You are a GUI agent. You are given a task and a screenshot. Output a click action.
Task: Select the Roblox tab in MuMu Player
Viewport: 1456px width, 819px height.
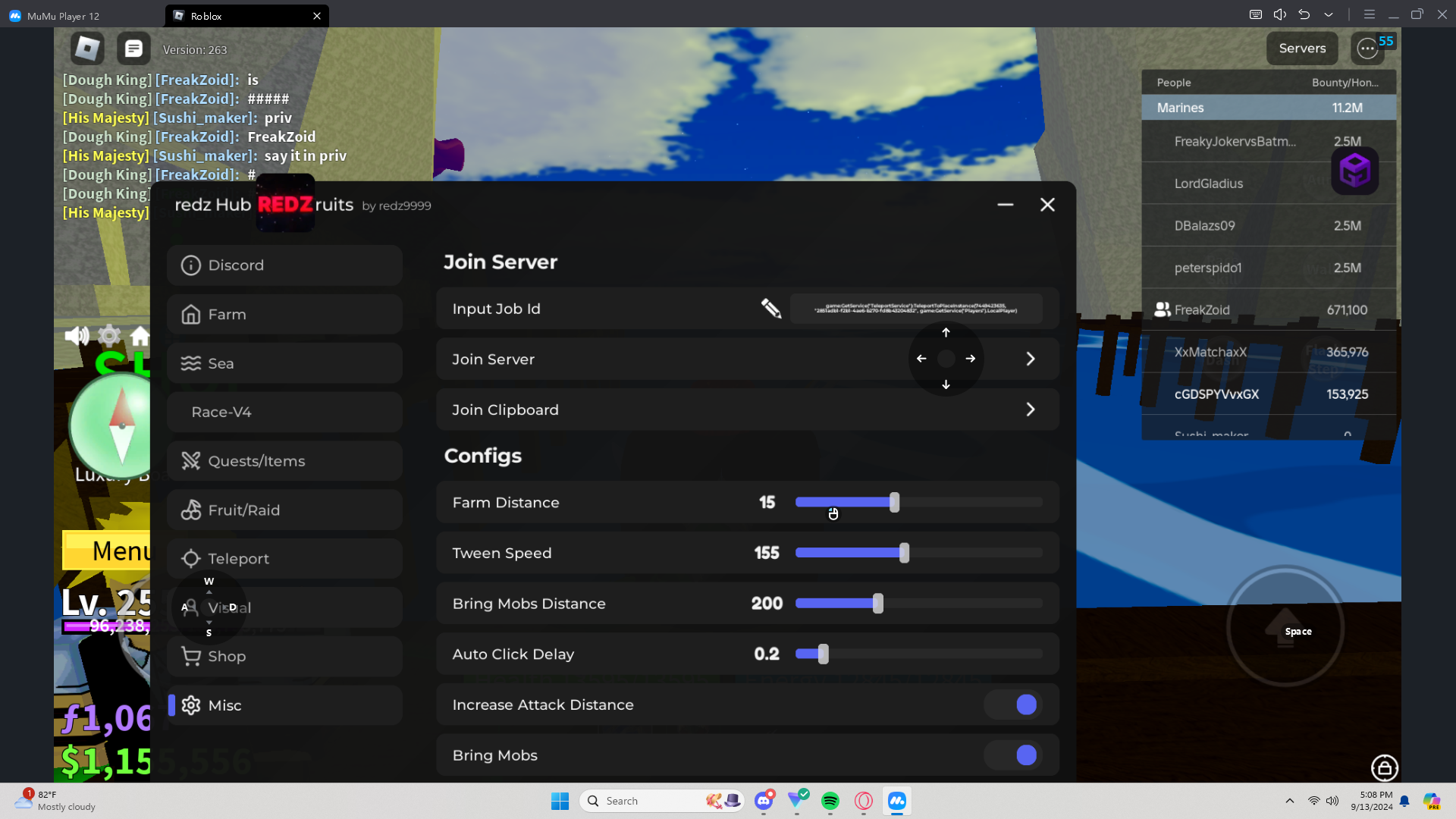247,15
